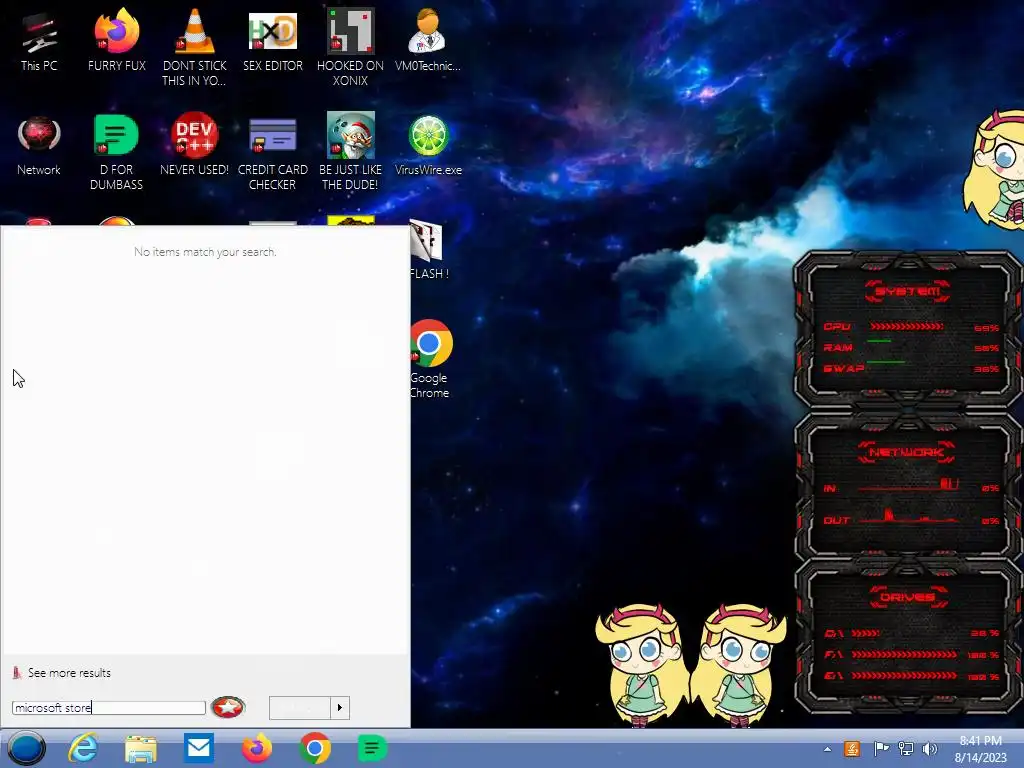The height and width of the screenshot is (768, 1024).
Task: Open the VLC cone desktop icon
Action: pyautogui.click(x=195, y=47)
